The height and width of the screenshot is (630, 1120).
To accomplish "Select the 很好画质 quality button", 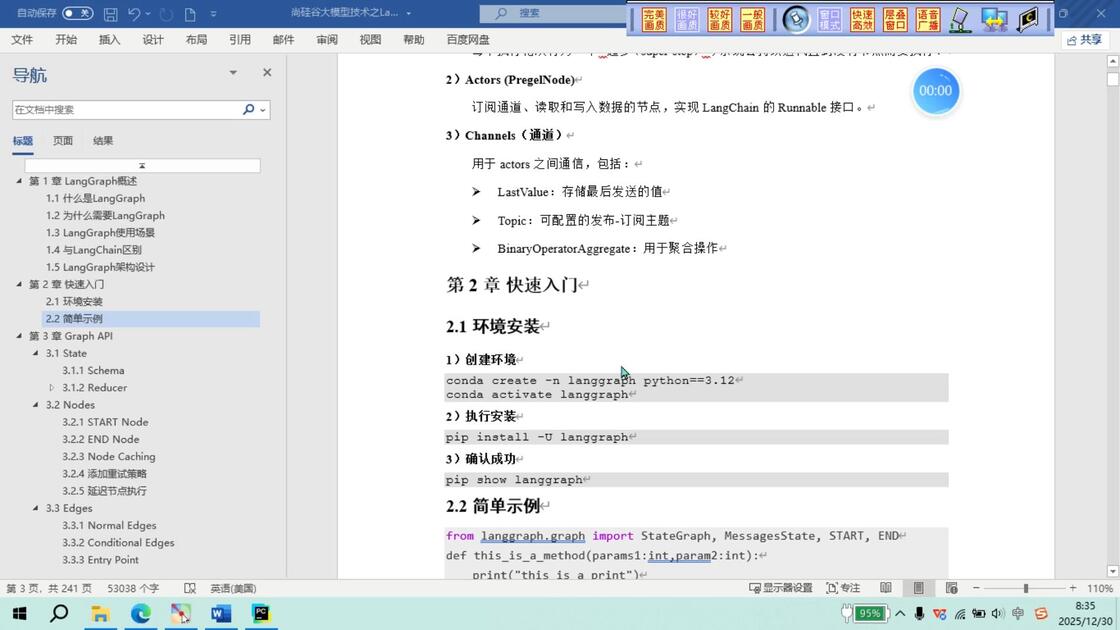I will [686, 20].
